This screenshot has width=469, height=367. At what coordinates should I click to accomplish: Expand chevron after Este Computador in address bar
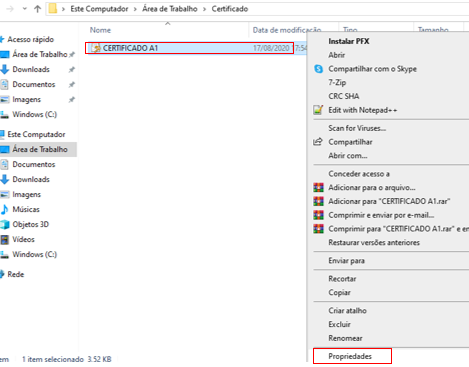135,9
